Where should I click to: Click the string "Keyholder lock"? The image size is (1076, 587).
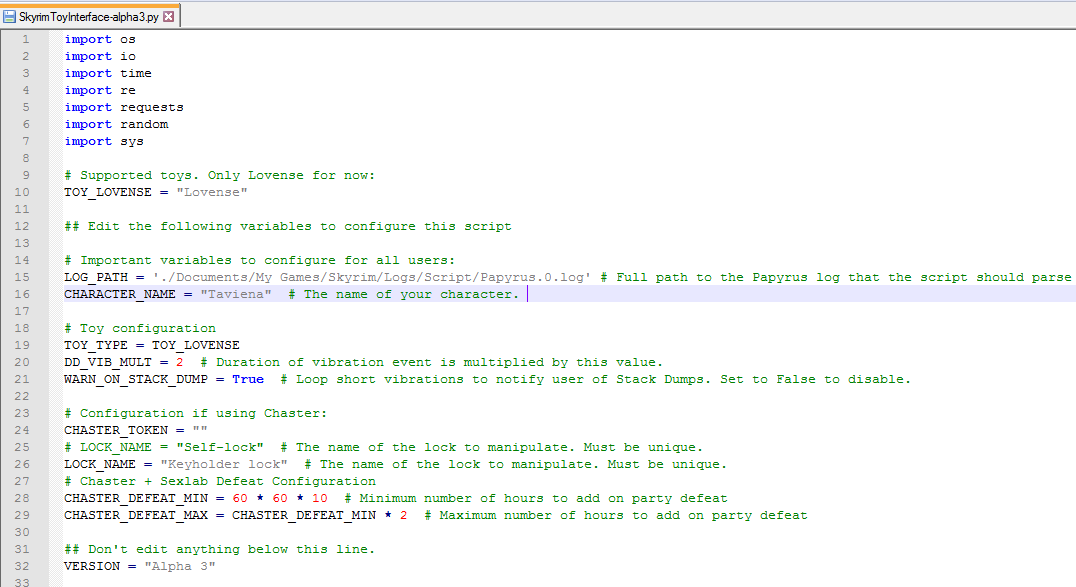point(224,464)
